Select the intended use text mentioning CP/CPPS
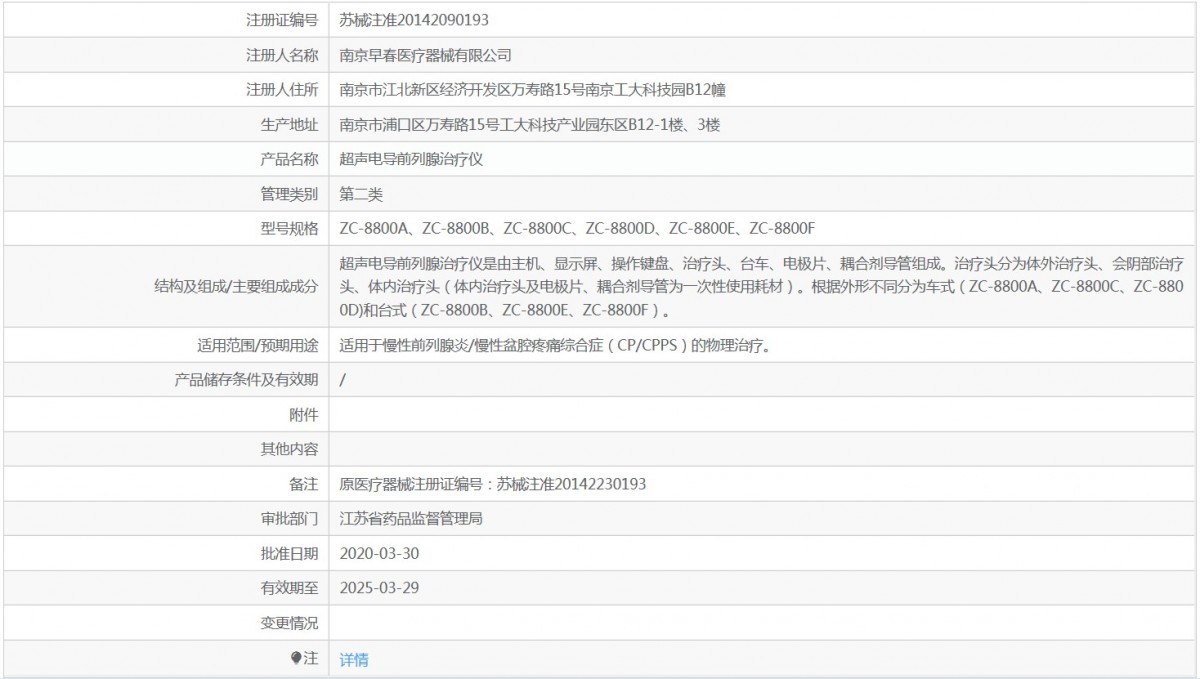Screen dimensions: 1200x679 (554, 346)
